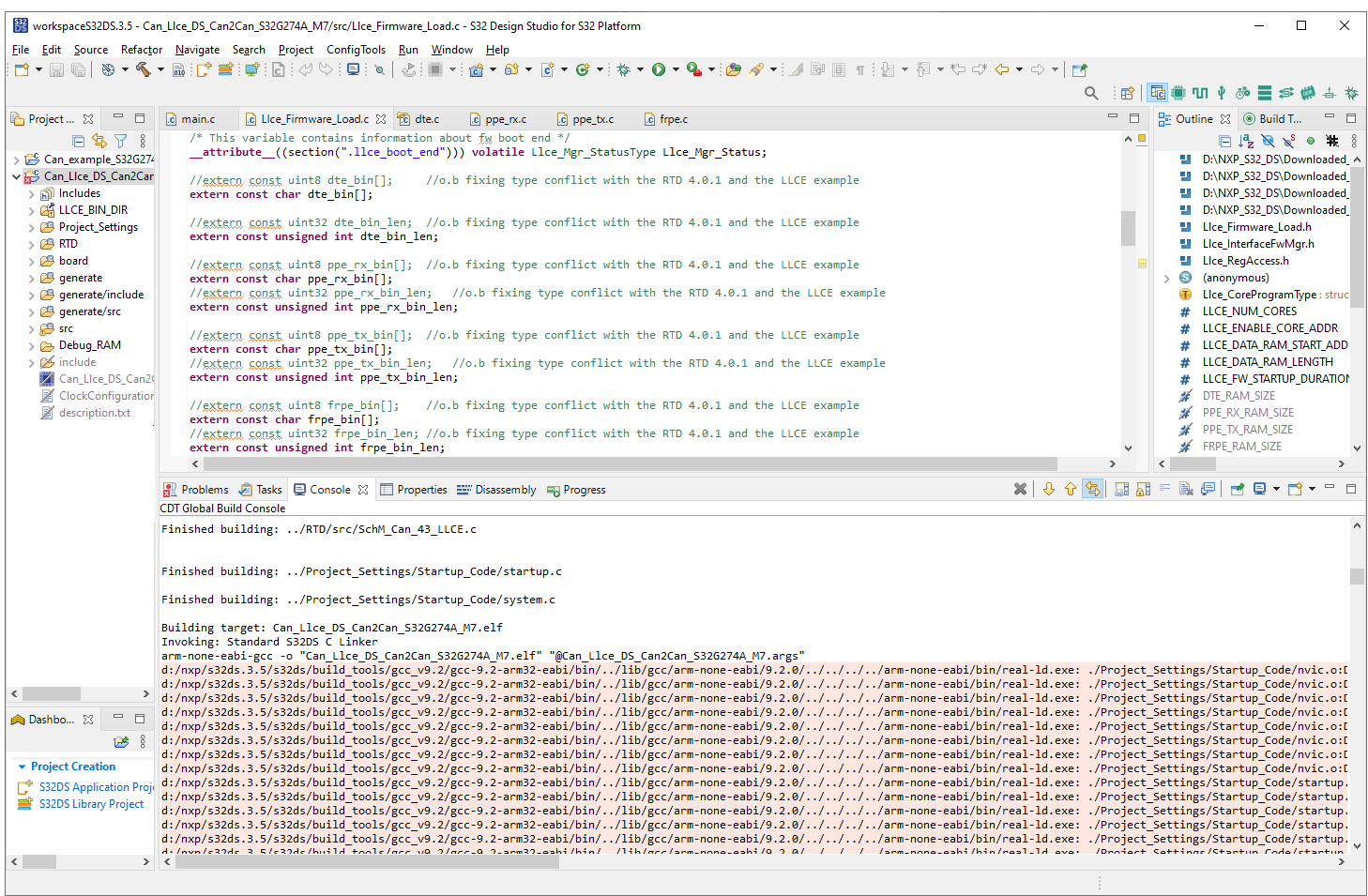Sort Outline entries alphabetically with the az icon
The width and height of the screenshot is (1368, 896).
pos(1245,141)
